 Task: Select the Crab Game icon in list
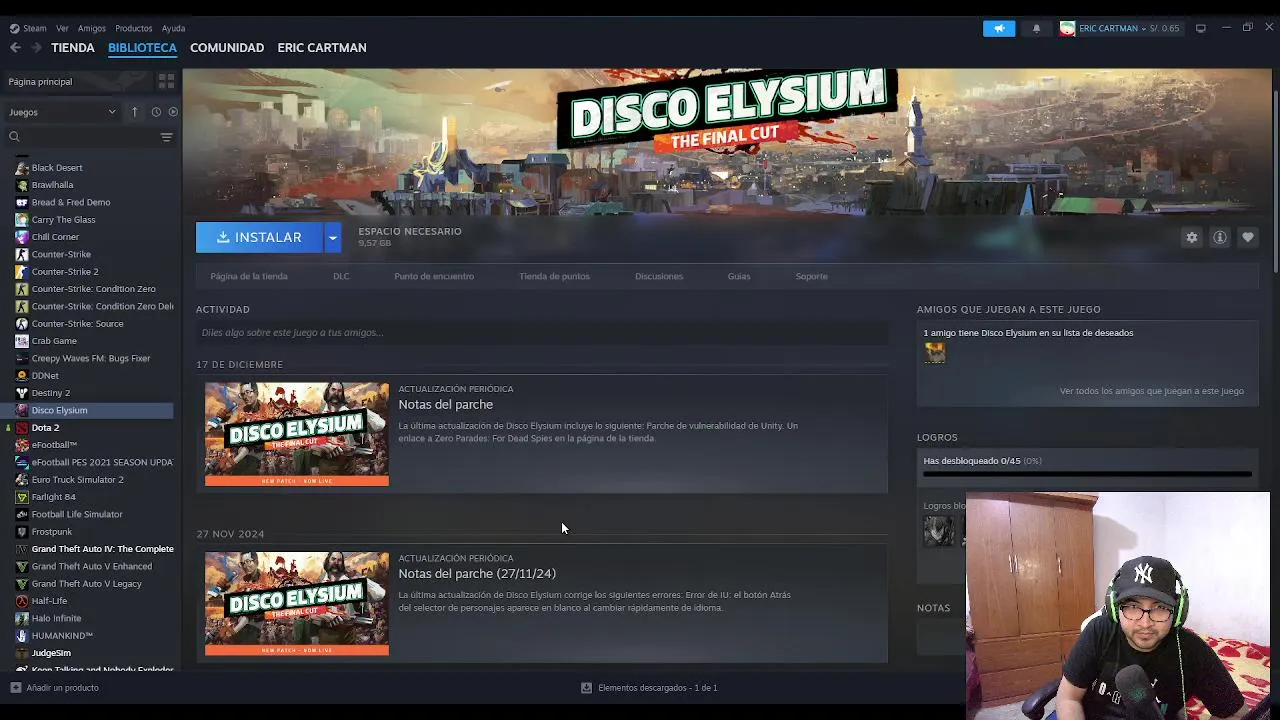pyautogui.click(x=22, y=341)
